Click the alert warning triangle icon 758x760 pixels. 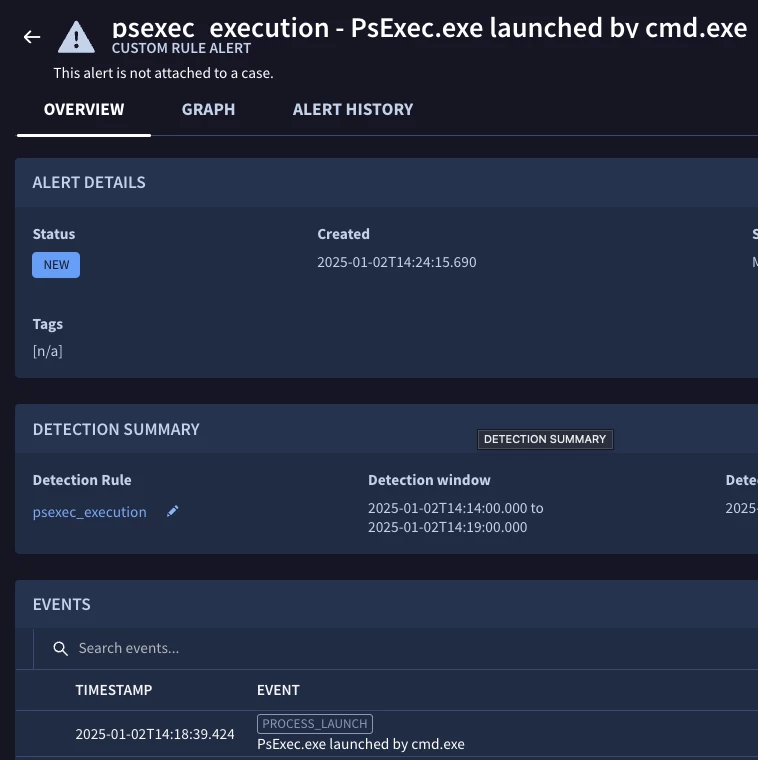tap(76, 37)
